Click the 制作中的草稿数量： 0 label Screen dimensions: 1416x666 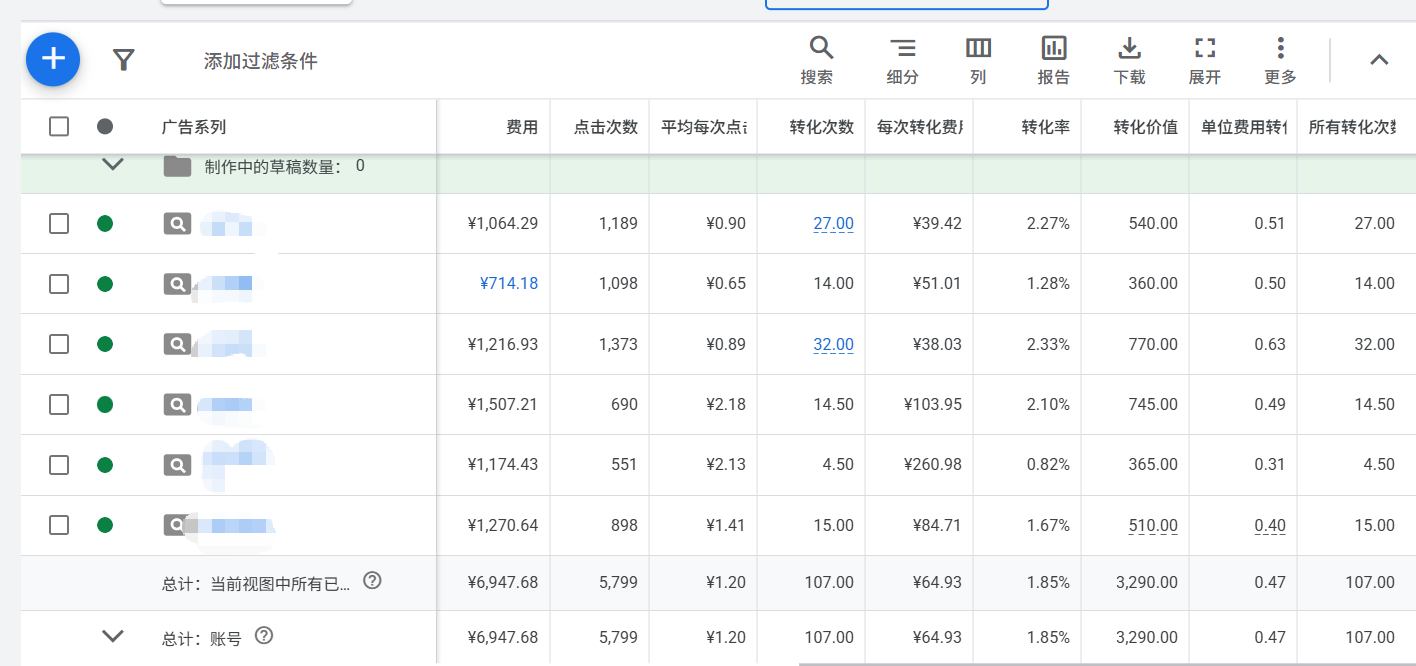(x=285, y=166)
